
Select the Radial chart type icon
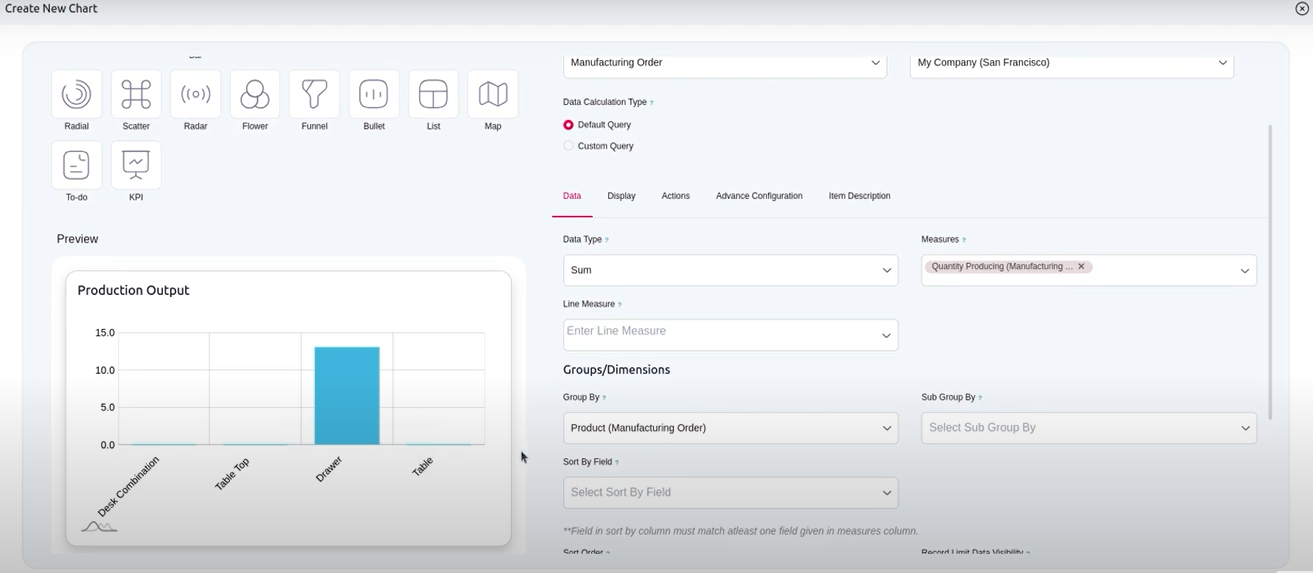pyautogui.click(x=76, y=95)
